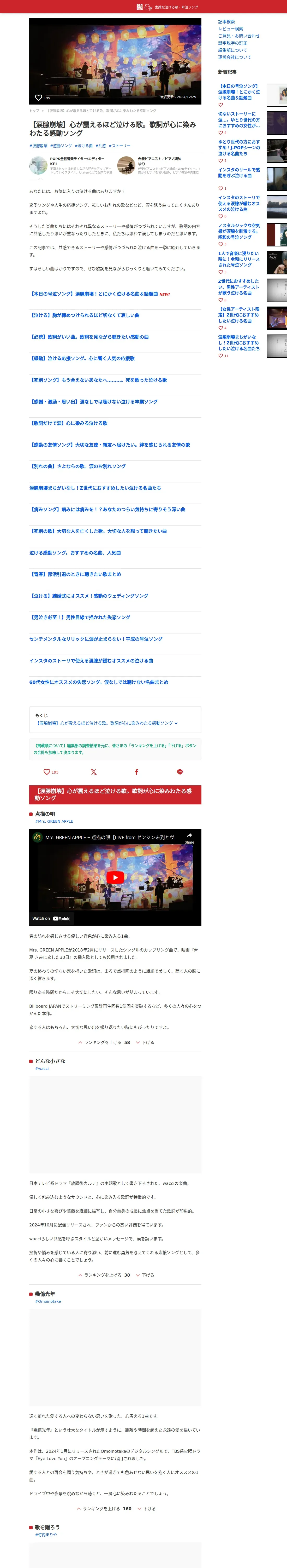
Task: Click the #涙腺崩壊 tag
Action: (x=38, y=146)
